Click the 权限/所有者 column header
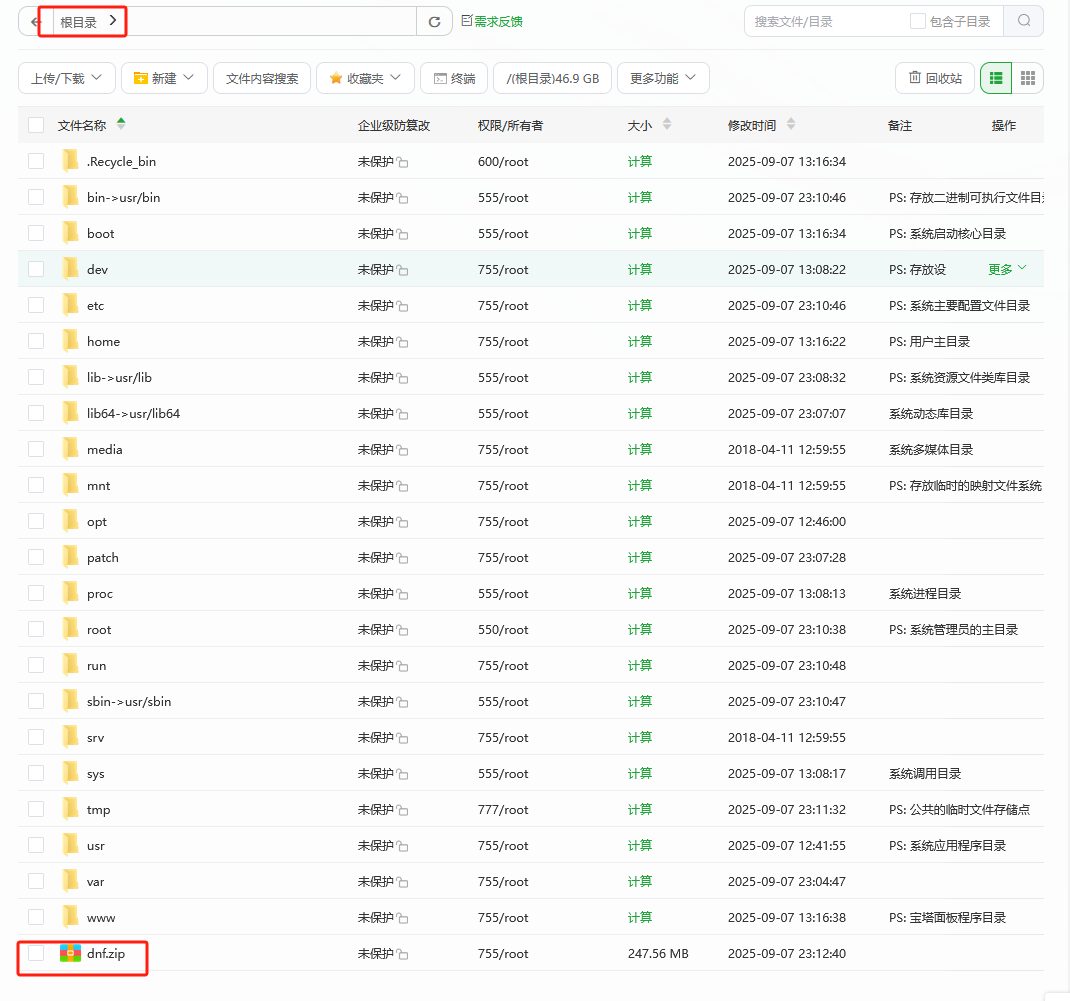The image size is (1070, 1001). pyautogui.click(x=510, y=125)
